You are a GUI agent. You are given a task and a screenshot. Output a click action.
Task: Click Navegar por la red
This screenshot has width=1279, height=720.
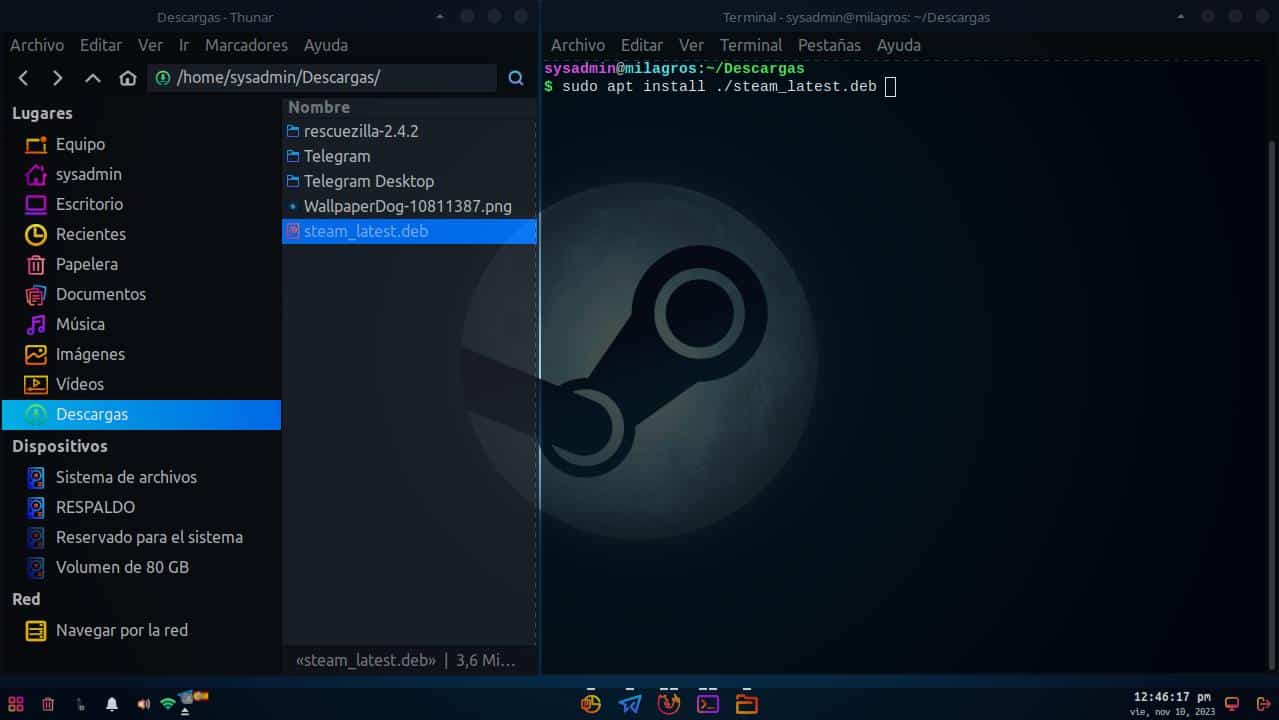point(121,630)
